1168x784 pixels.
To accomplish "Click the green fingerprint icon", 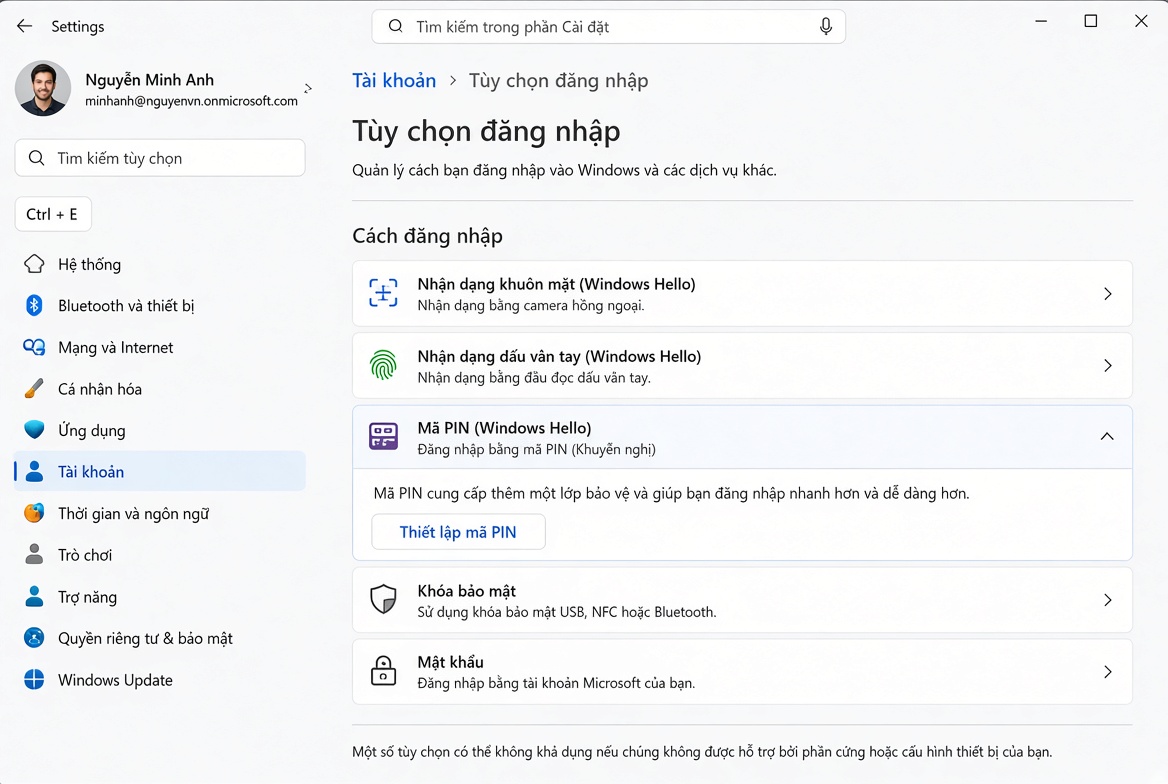I will click(x=384, y=365).
